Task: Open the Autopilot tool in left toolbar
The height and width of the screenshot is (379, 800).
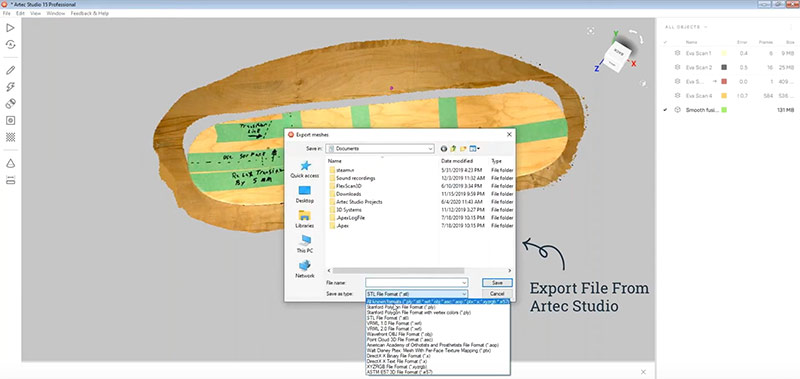Action: [x=10, y=45]
